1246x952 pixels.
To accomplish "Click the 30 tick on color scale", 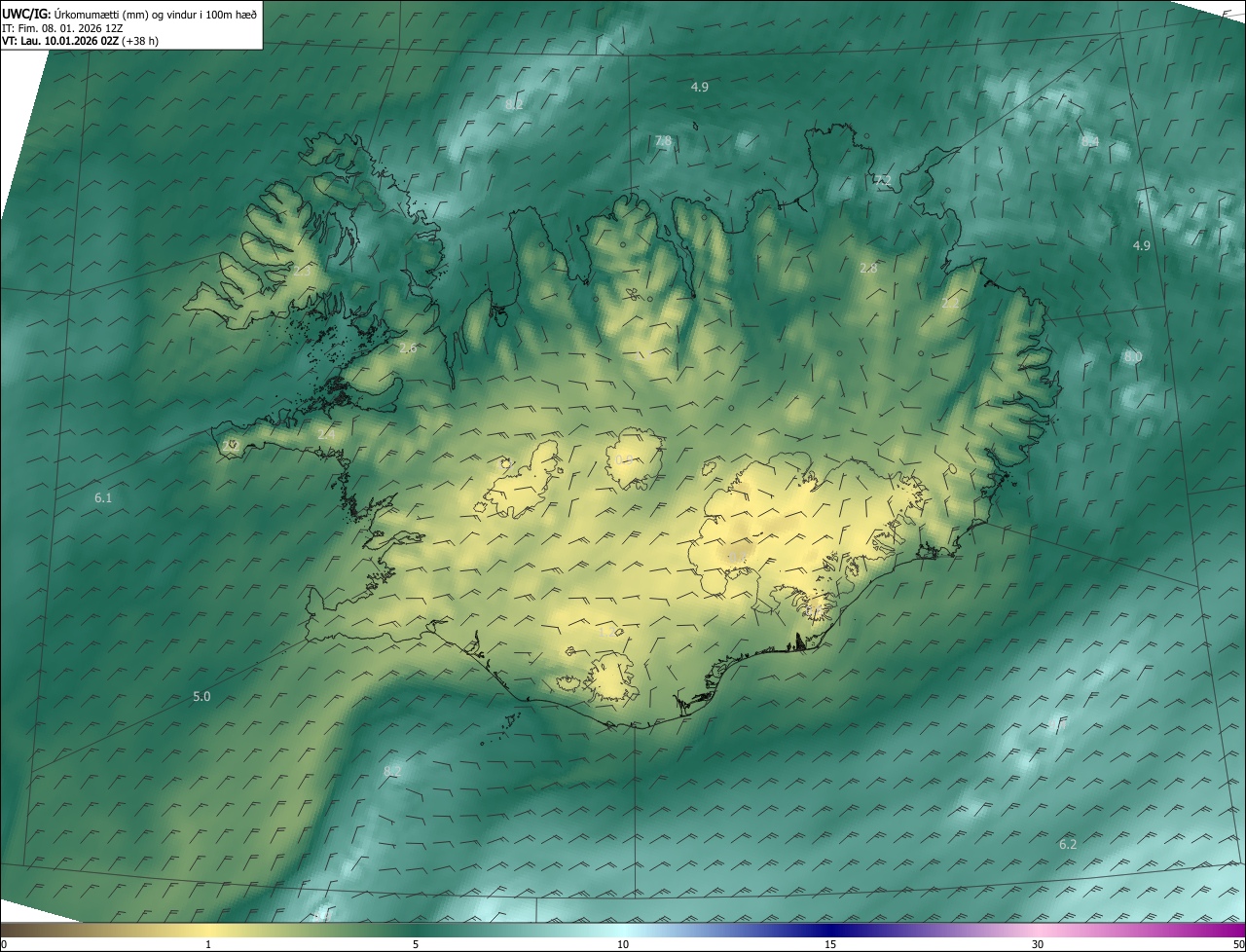I will coord(1038,944).
